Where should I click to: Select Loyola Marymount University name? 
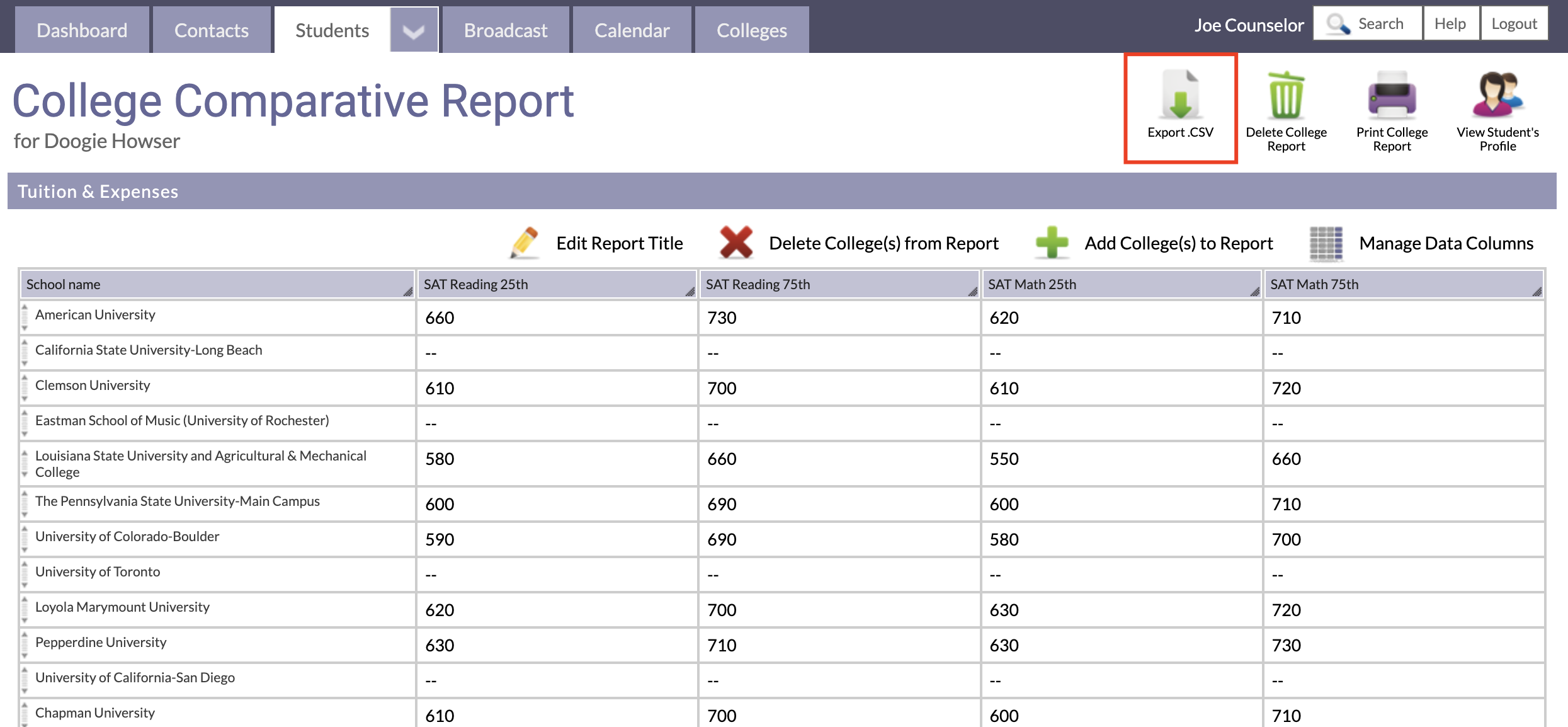click(122, 607)
